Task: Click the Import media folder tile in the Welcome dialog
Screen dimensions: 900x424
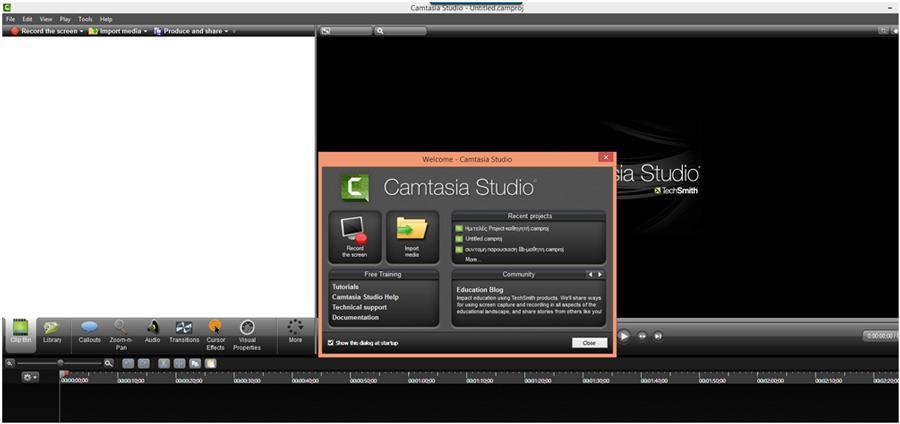Action: coord(412,236)
